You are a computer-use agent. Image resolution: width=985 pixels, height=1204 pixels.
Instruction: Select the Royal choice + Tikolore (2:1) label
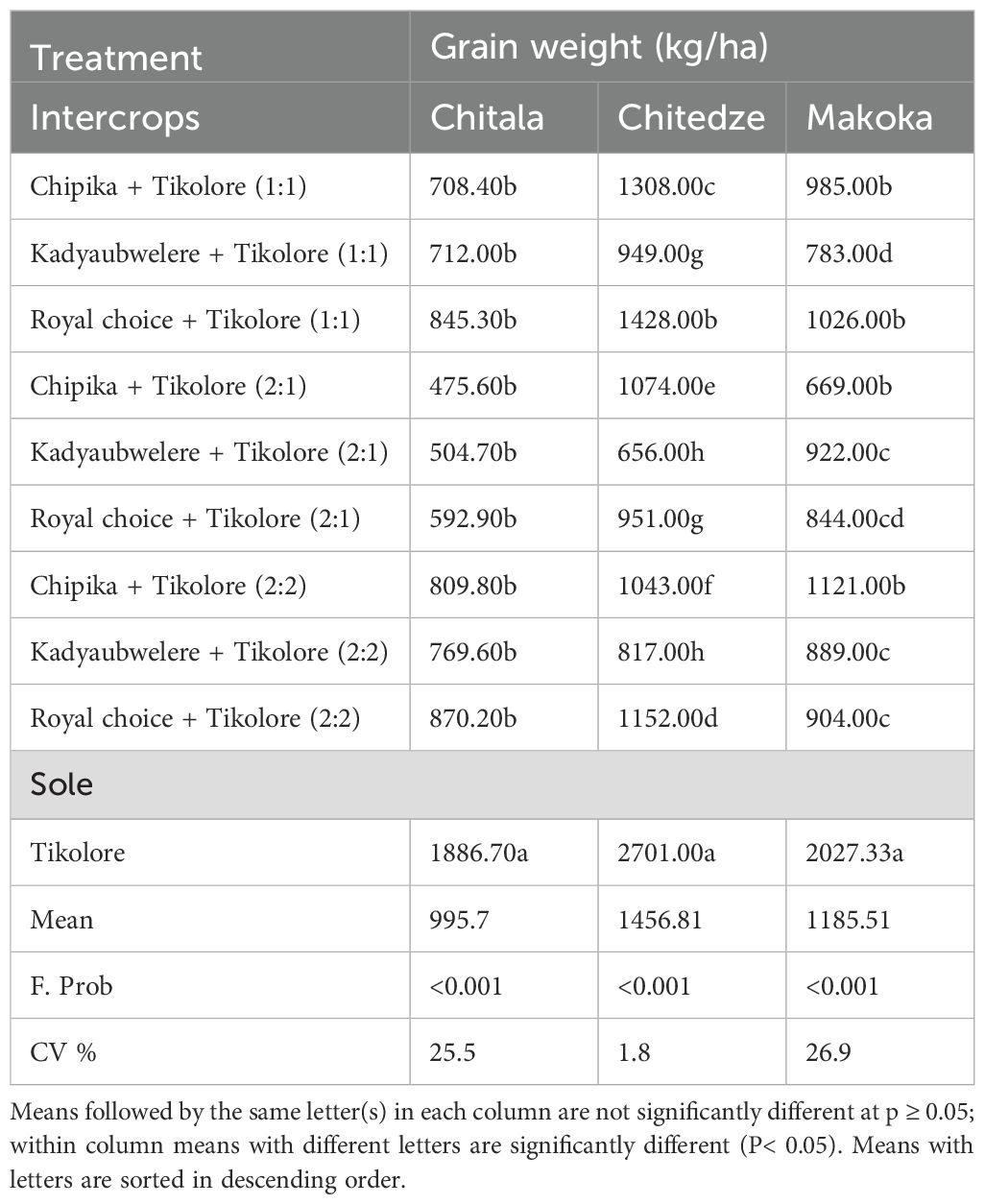tap(195, 518)
